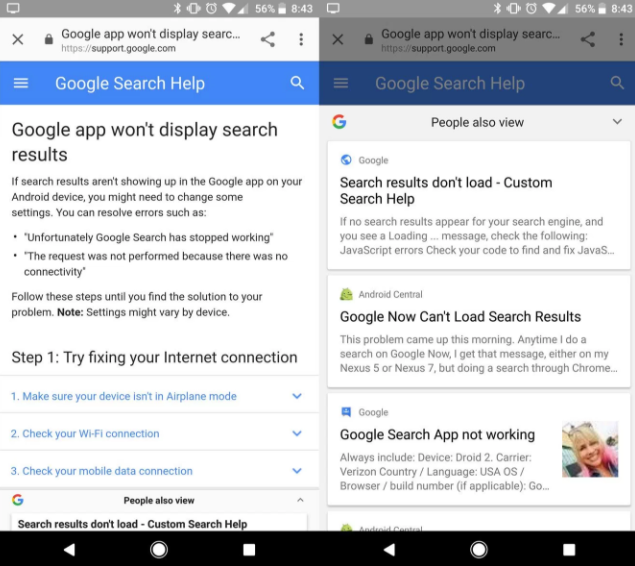The height and width of the screenshot is (566, 635).
Task: Tap the Android home button on left screen
Action: click(x=159, y=549)
